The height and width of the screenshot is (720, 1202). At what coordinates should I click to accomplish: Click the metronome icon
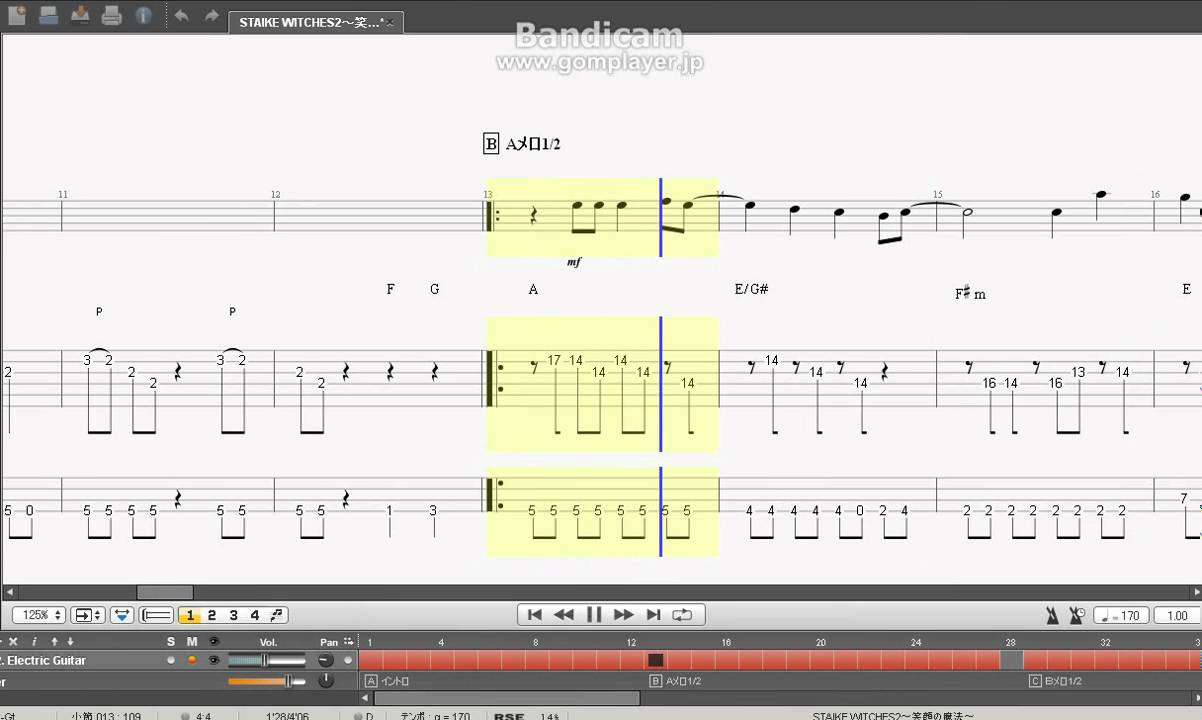coord(1052,616)
